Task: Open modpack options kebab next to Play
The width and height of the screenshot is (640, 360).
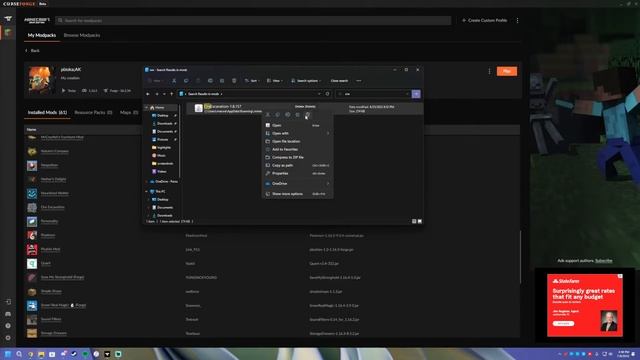Action: [x=489, y=71]
